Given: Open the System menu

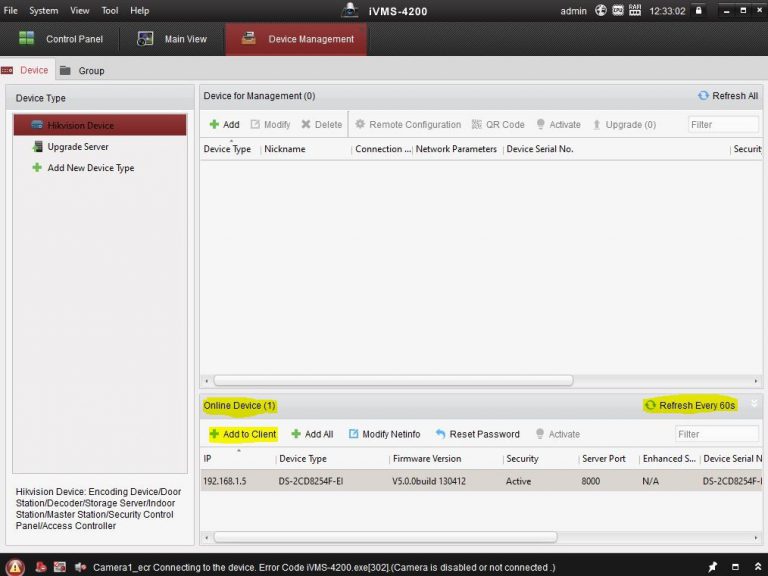Looking at the screenshot, I should coord(43,10).
